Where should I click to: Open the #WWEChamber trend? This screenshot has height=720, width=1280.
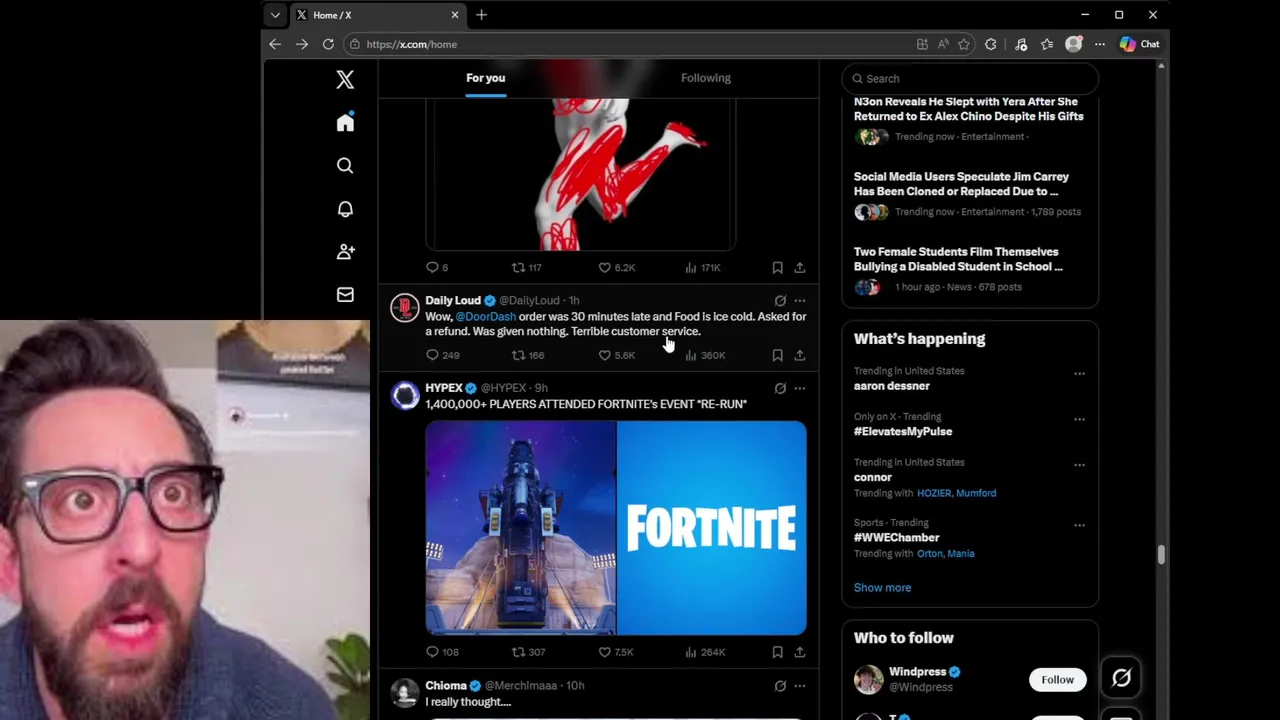coord(896,538)
